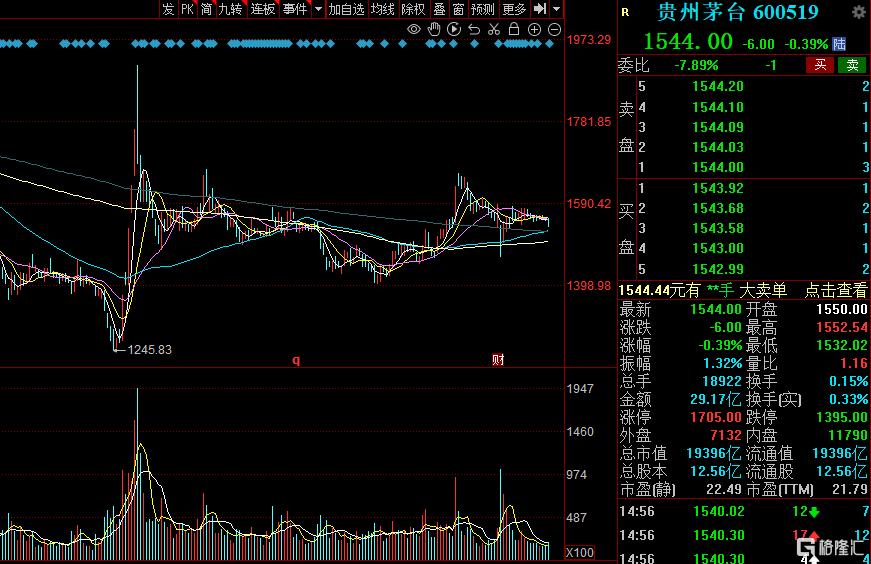This screenshot has height=564, width=871.
Task: Click the 叠 overlay button
Action: tap(439, 9)
